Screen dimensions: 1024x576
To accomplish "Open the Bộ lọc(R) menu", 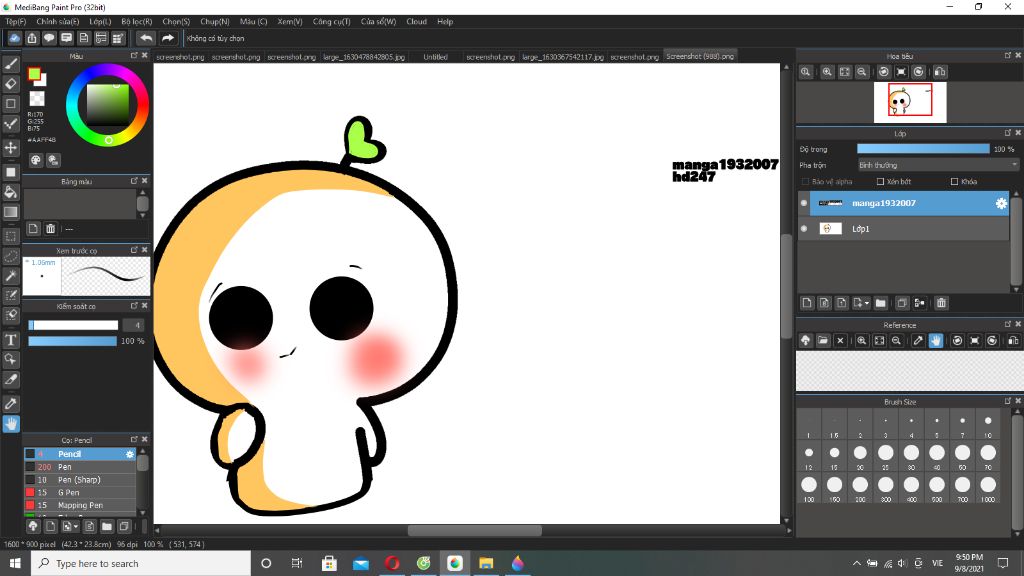I will (137, 21).
